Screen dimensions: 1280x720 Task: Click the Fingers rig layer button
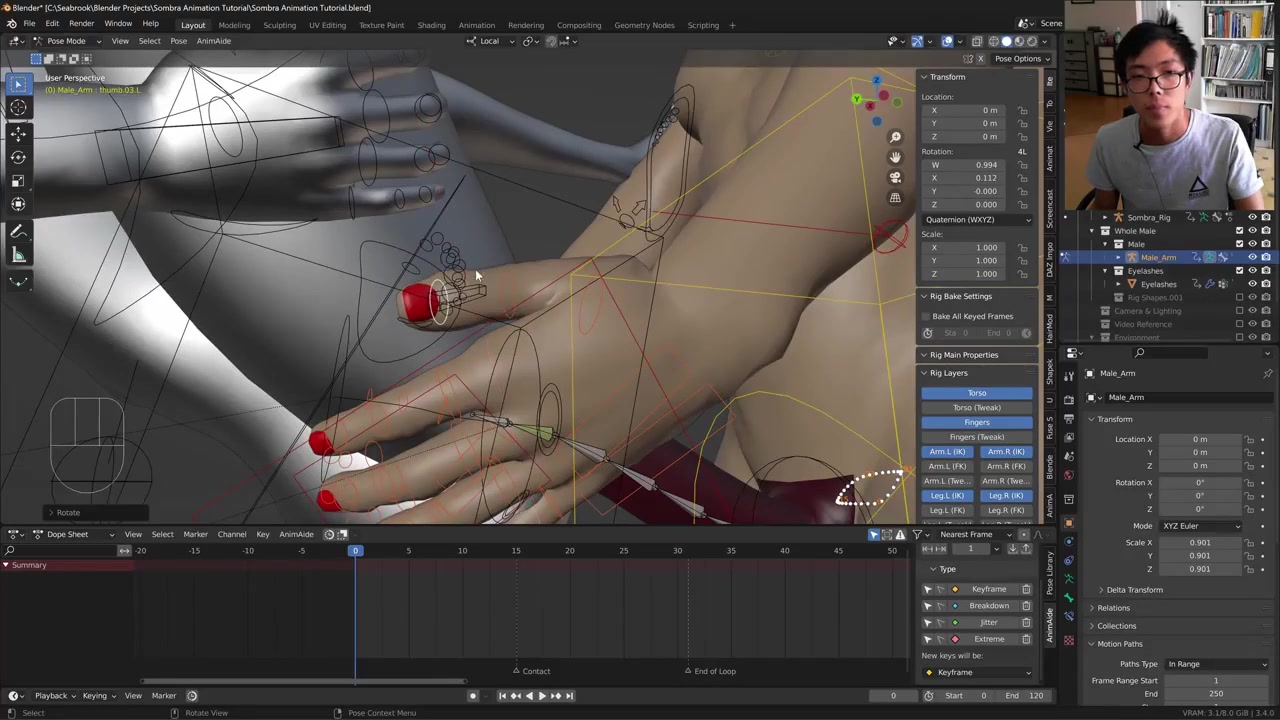click(976, 422)
